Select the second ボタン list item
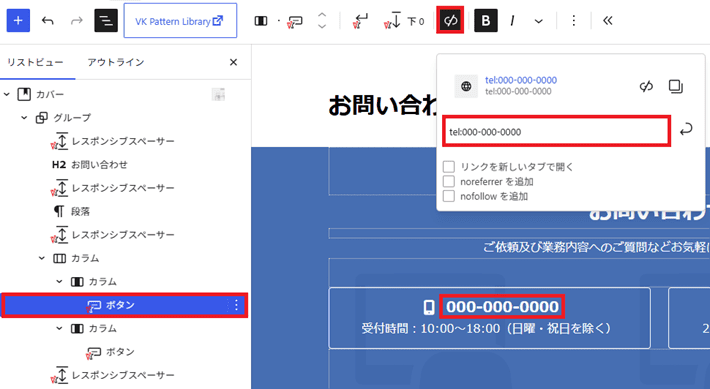Viewport: 710px width, 389px height. (120, 352)
